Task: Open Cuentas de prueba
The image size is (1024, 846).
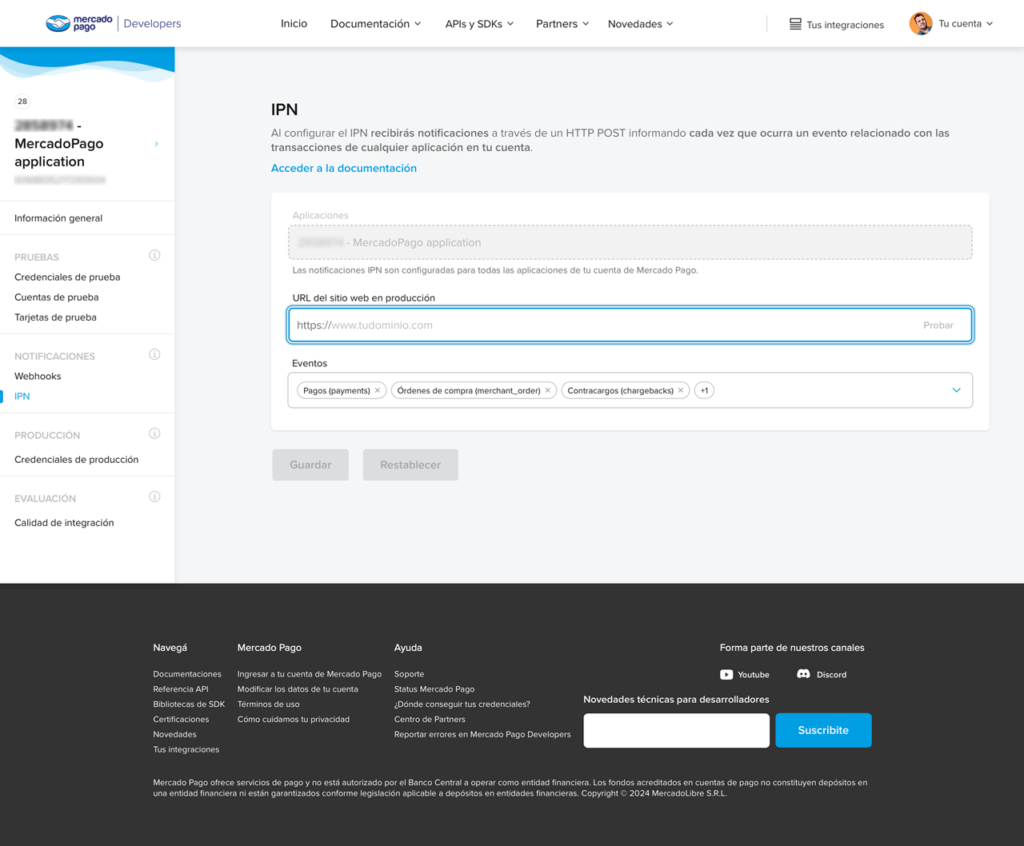Action: click(x=57, y=297)
